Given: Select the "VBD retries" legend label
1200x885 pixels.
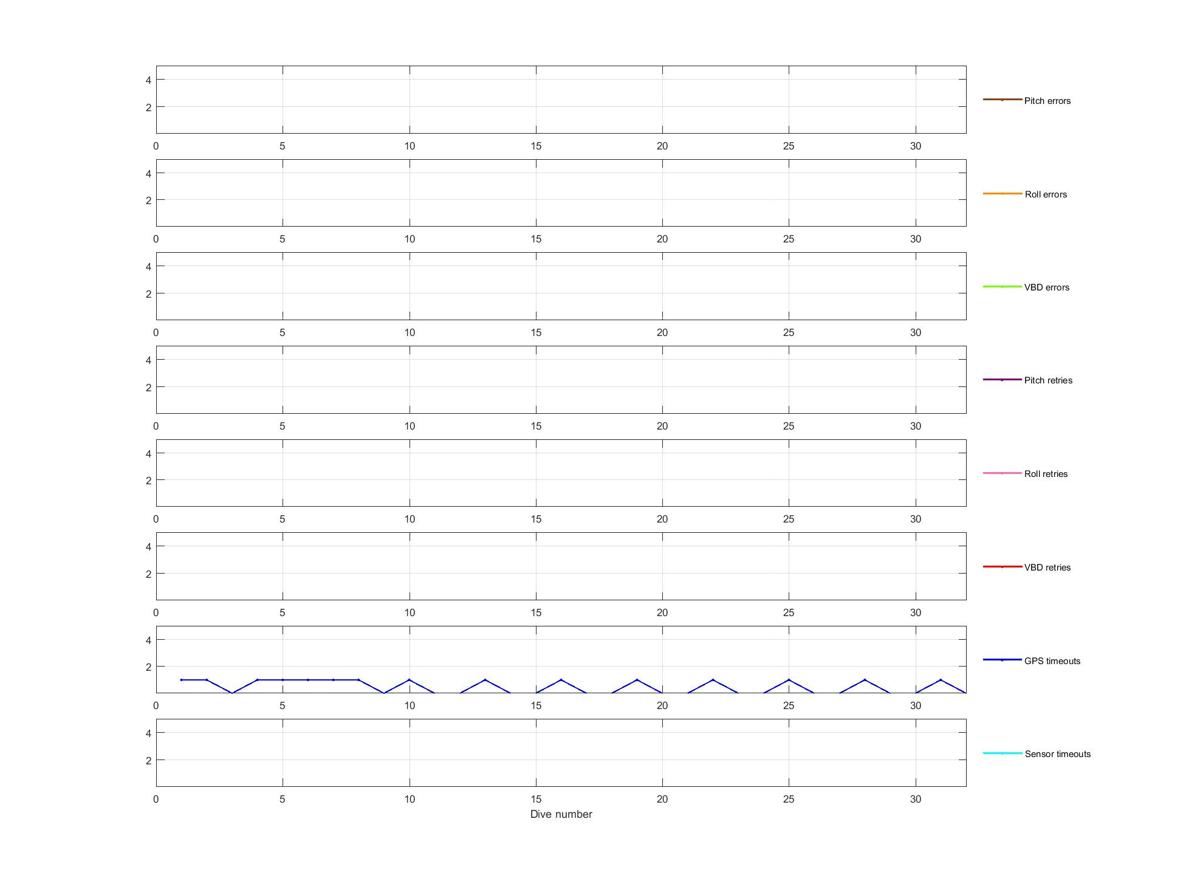Looking at the screenshot, I should 1047,567.
